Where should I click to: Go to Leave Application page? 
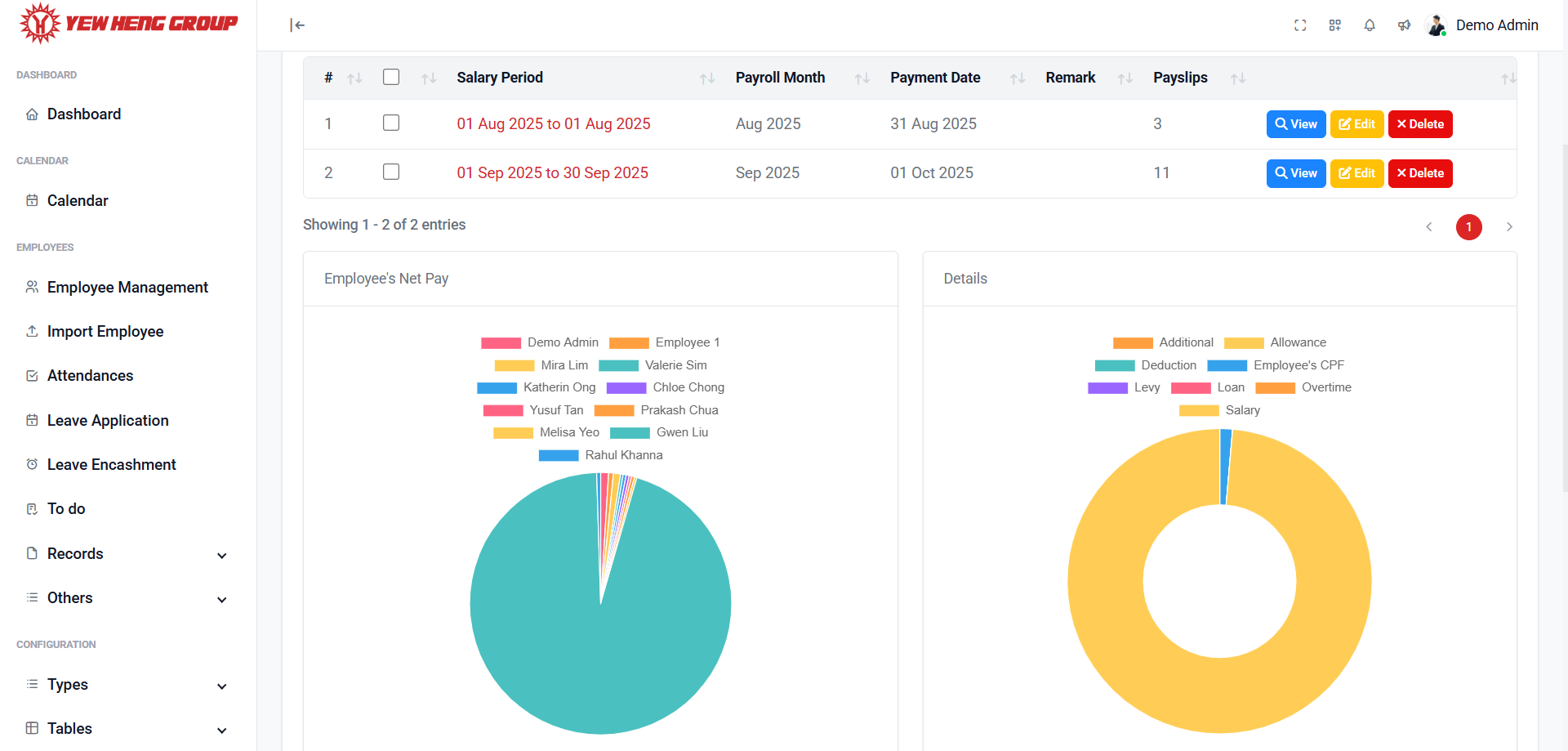(x=108, y=421)
